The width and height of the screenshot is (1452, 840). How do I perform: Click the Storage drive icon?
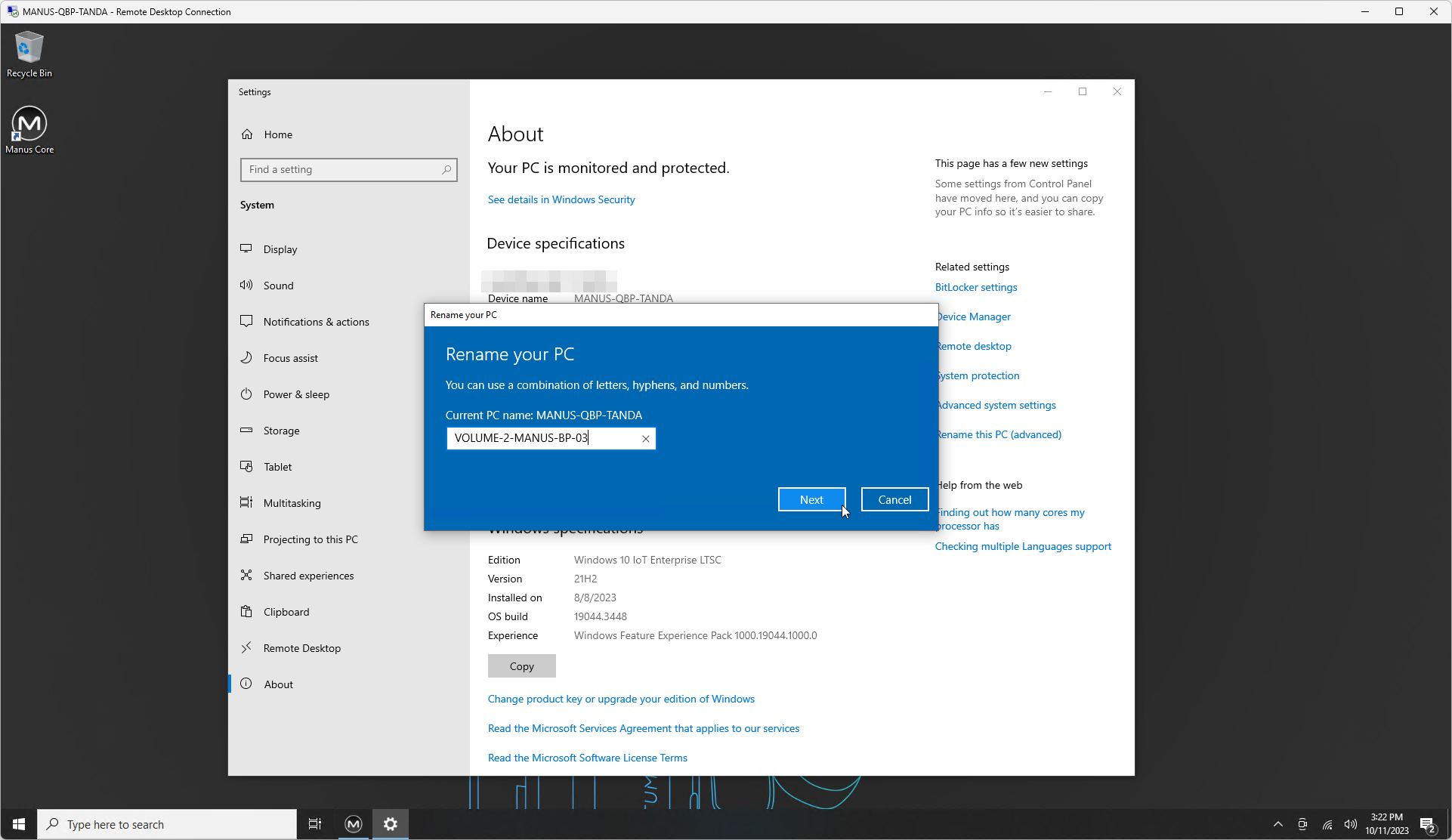(246, 430)
